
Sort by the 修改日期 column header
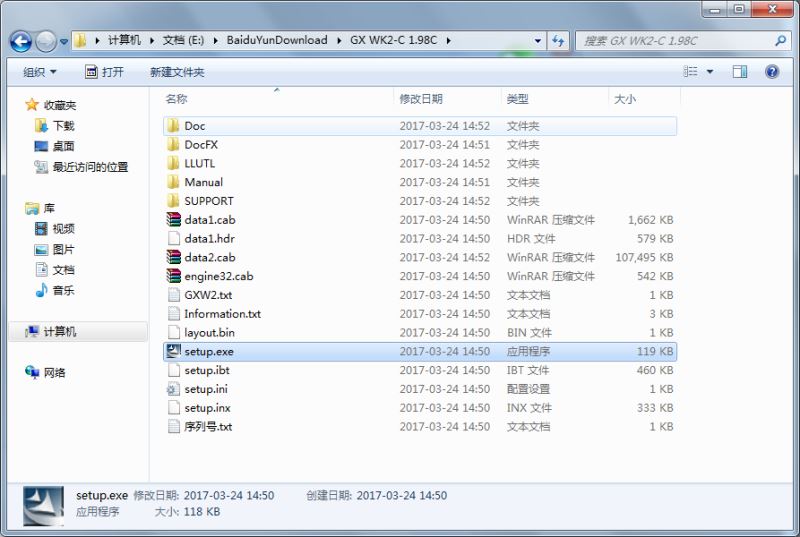(421, 99)
